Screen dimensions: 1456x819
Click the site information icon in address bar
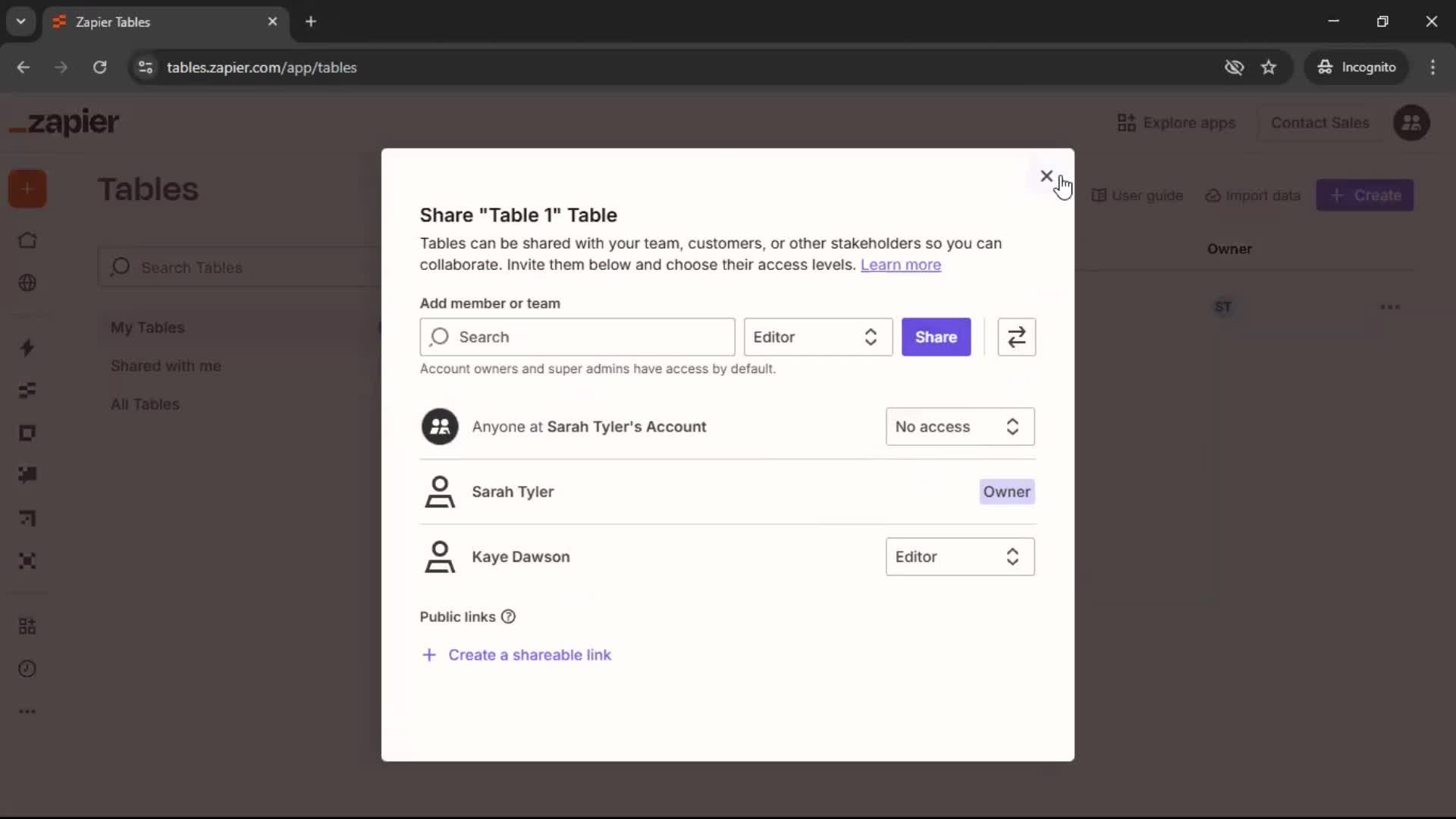coord(145,67)
